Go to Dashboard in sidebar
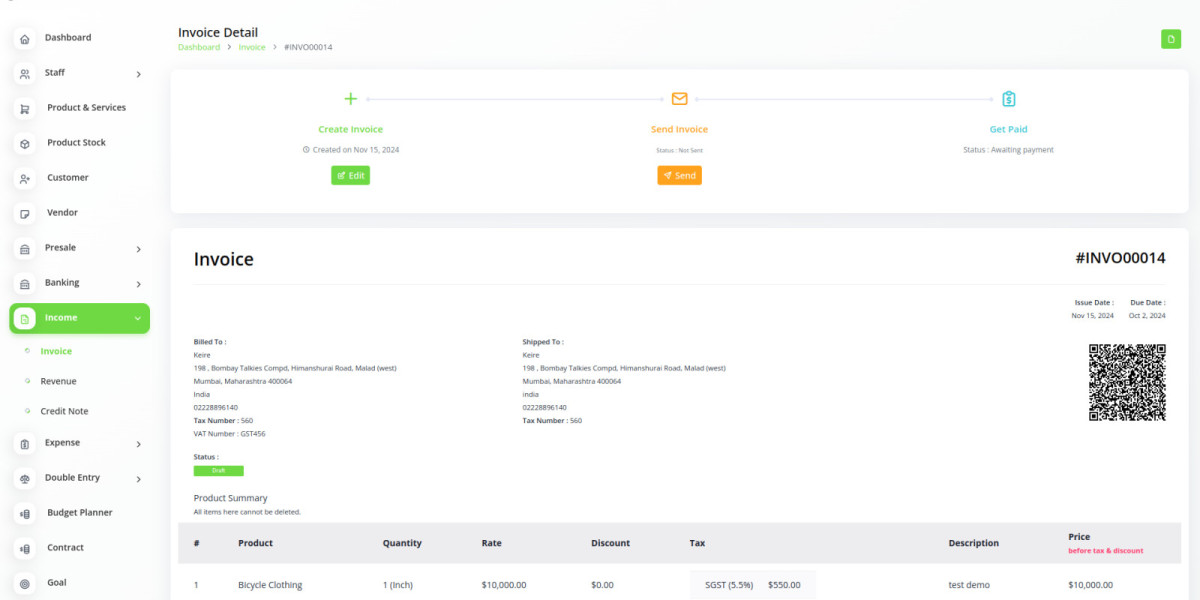 (x=68, y=38)
